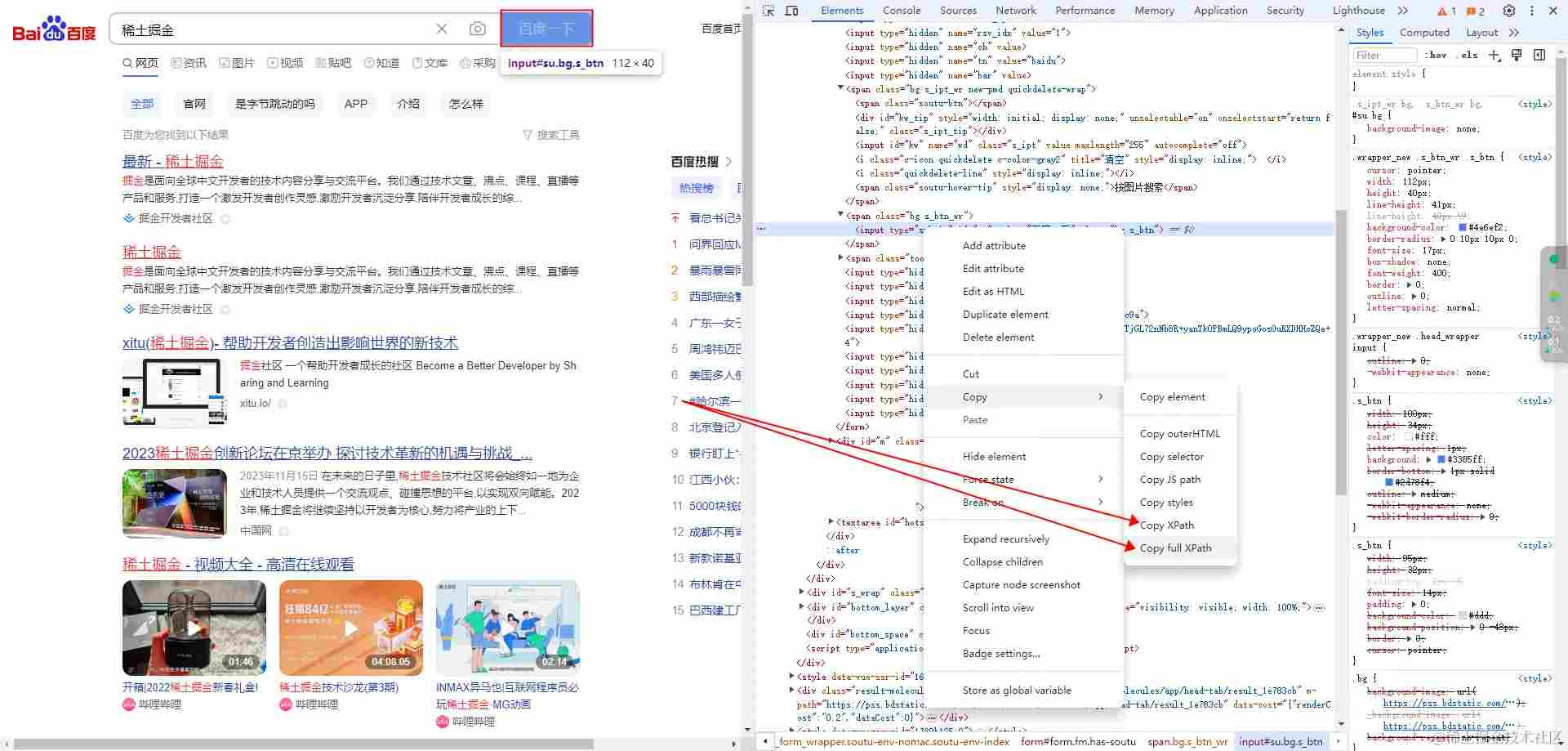Click the Elements panel vertical scrollbar
The height and width of the screenshot is (751, 1568).
click(x=1341, y=351)
